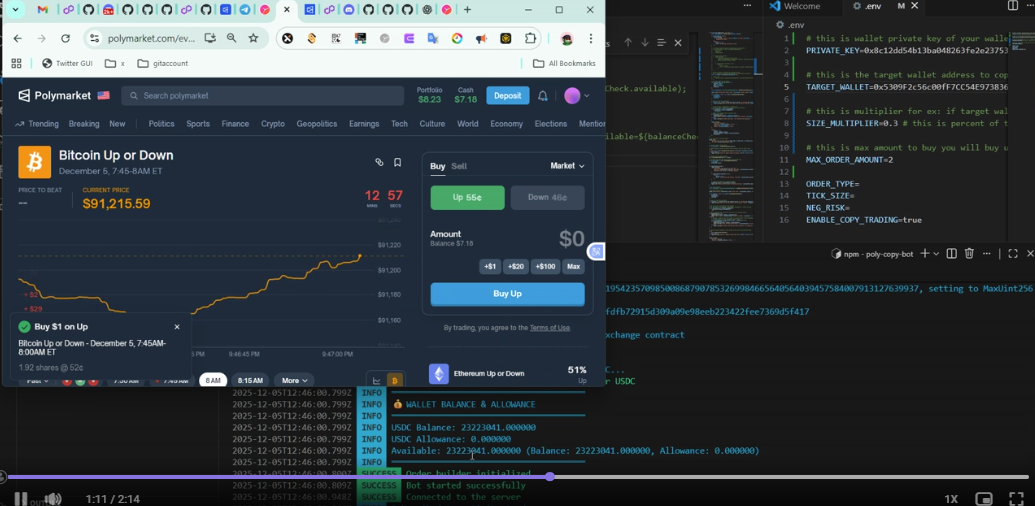
Task: View site information for polymarket.com
Action: [x=94, y=38]
